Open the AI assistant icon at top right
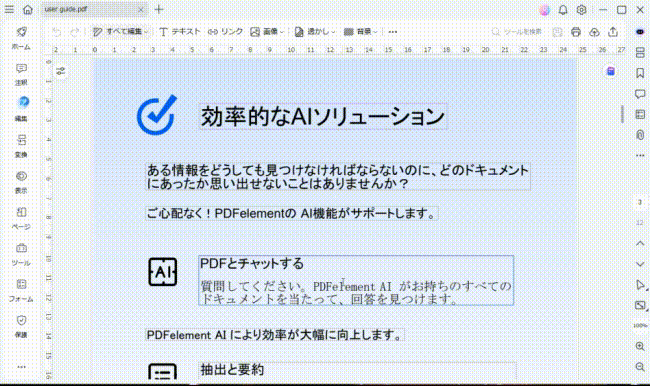650x386 pixels. 640,32
